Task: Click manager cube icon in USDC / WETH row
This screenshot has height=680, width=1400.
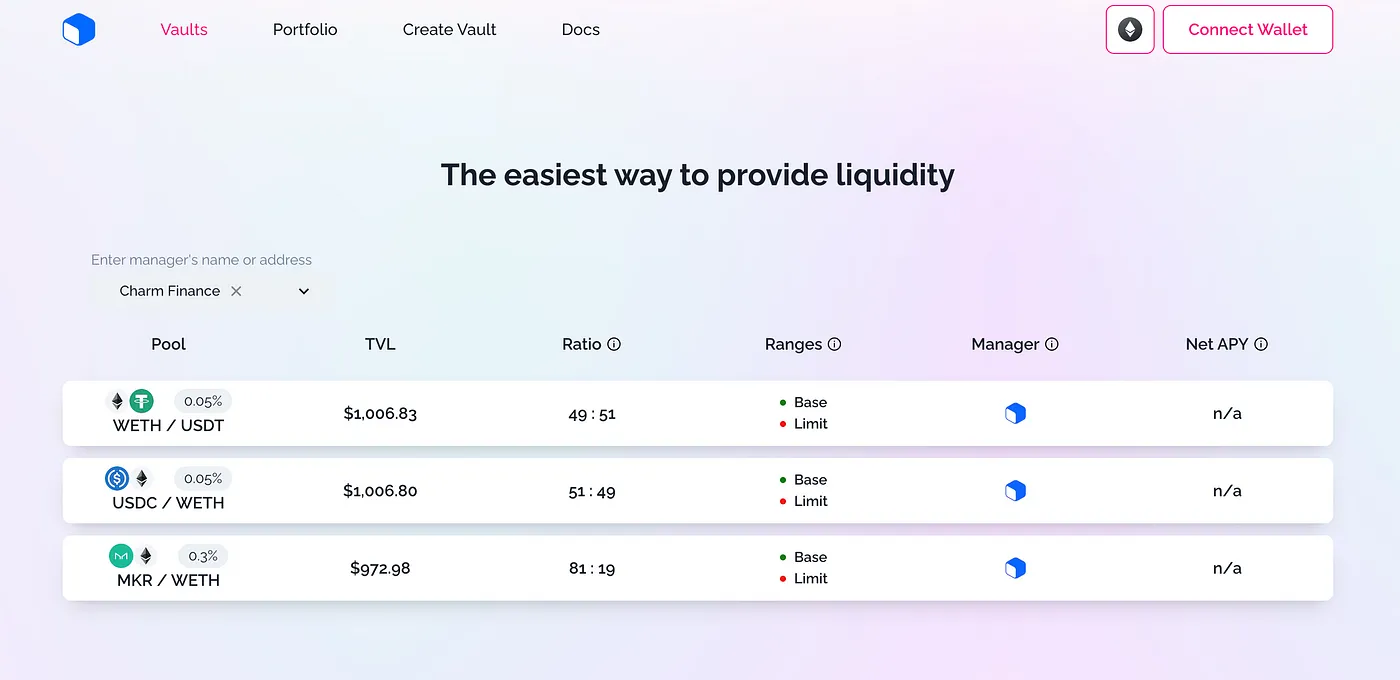Action: (x=1015, y=491)
